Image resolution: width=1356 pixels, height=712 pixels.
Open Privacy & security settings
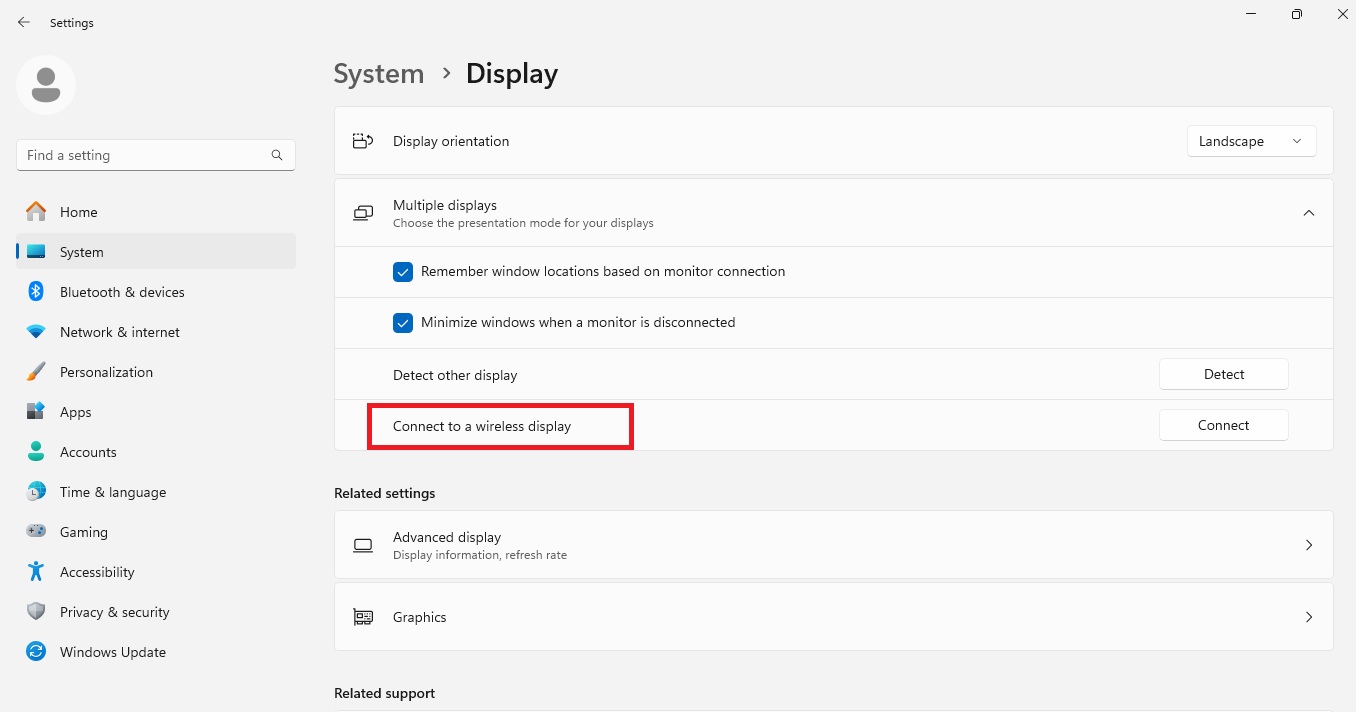click(156, 612)
